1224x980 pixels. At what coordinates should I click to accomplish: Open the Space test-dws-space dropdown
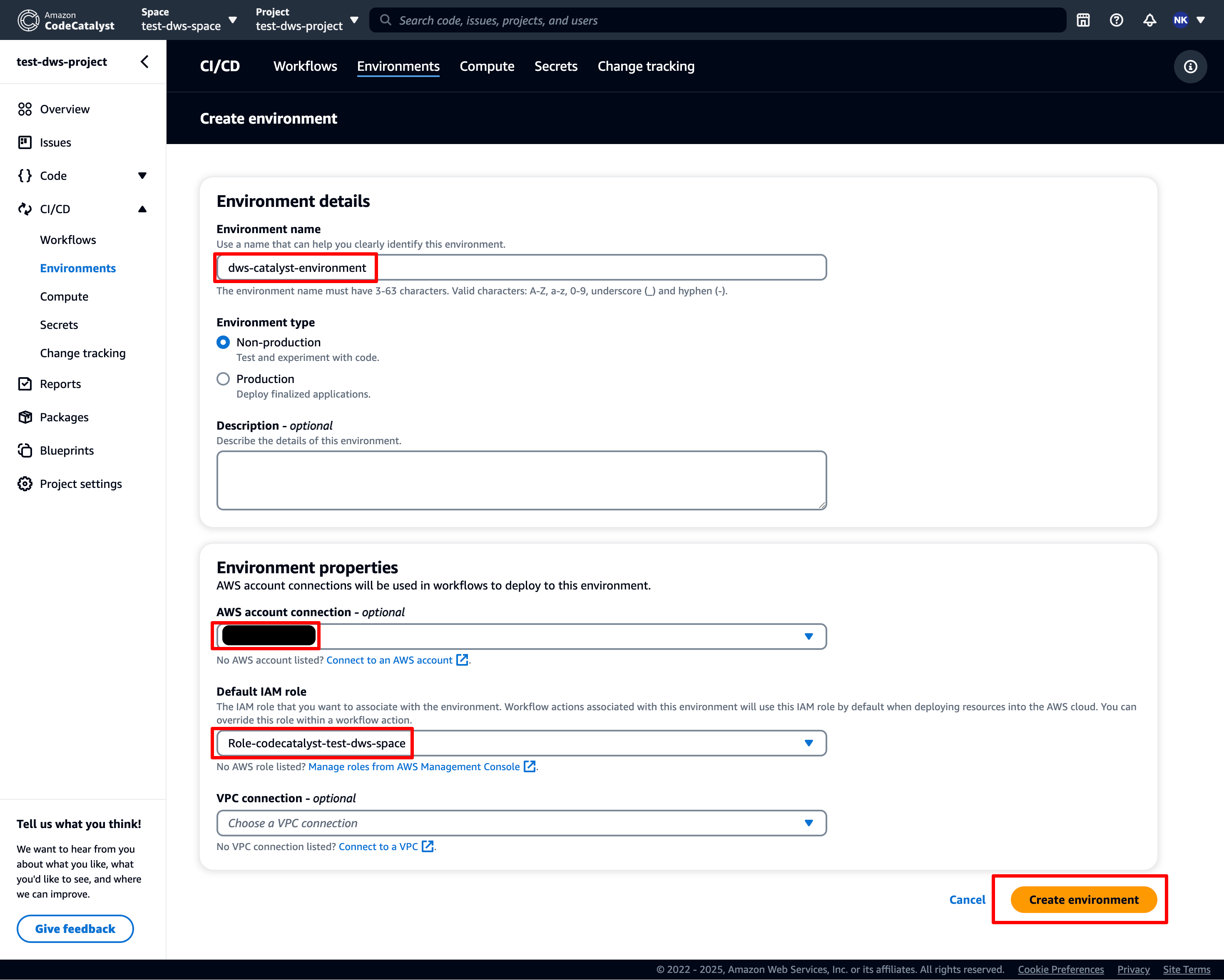pyautogui.click(x=189, y=20)
